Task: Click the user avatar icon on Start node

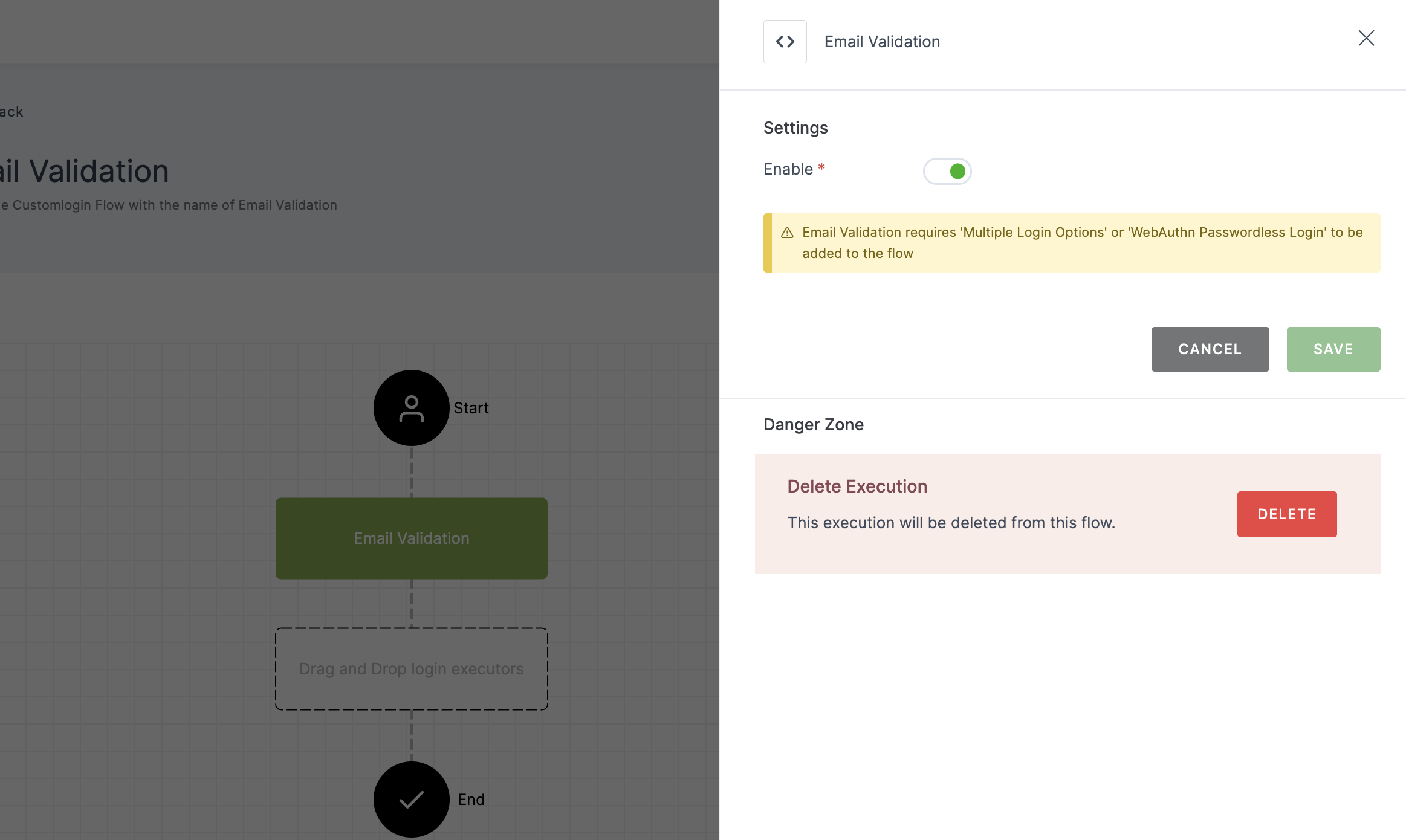Action: click(x=411, y=407)
